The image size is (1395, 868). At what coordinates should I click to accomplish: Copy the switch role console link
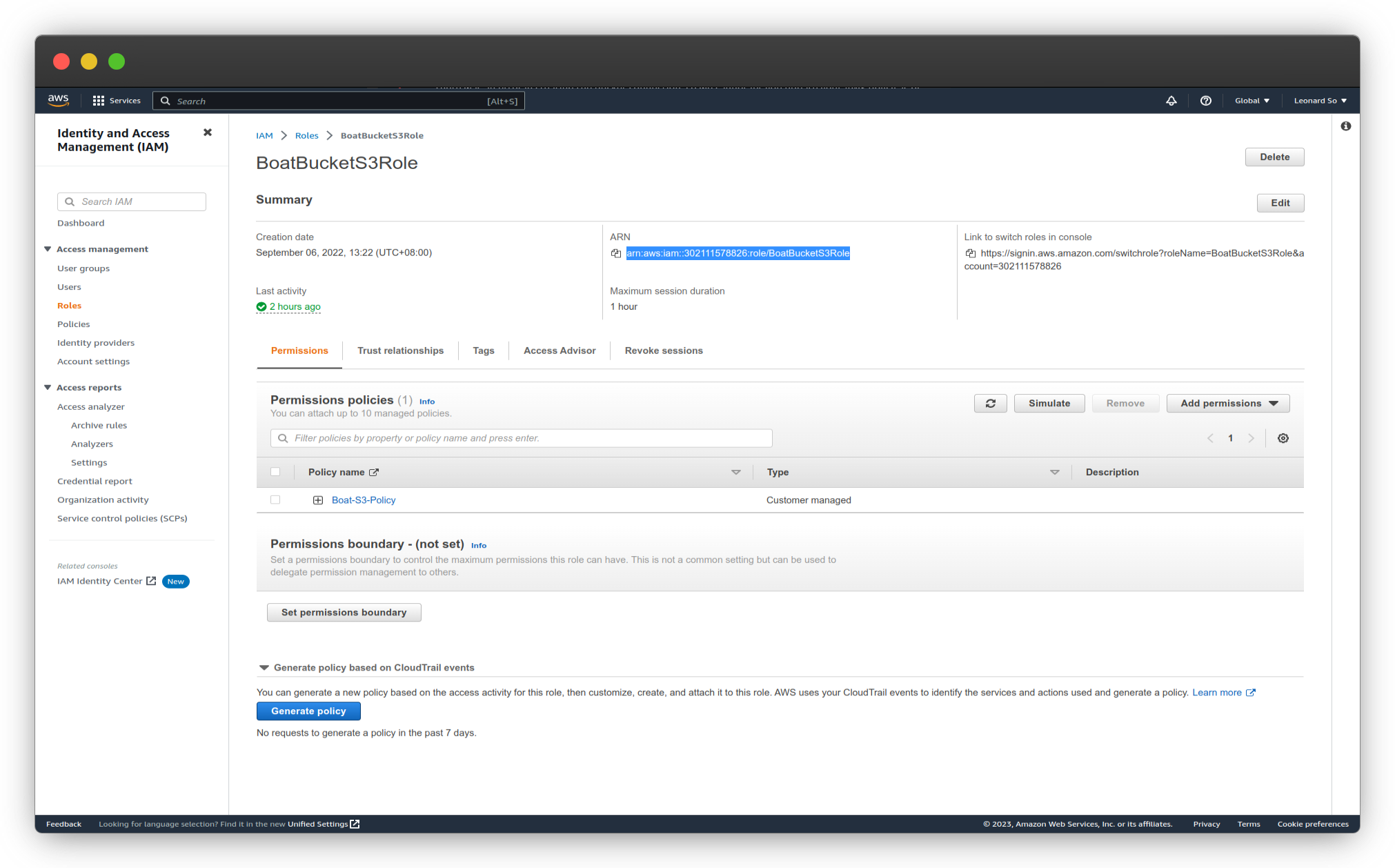click(970, 253)
